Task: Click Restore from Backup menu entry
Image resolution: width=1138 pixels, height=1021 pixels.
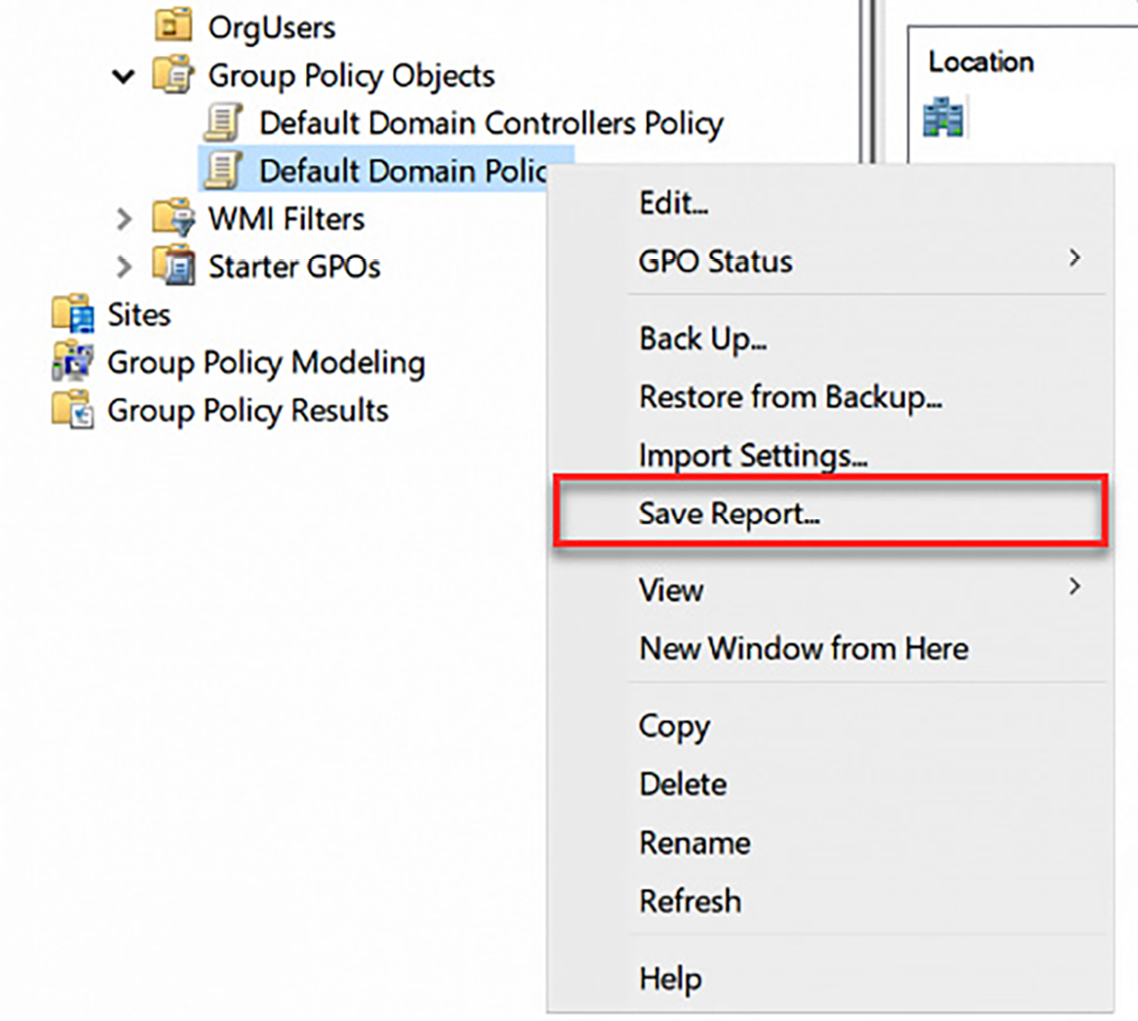Action: [790, 397]
